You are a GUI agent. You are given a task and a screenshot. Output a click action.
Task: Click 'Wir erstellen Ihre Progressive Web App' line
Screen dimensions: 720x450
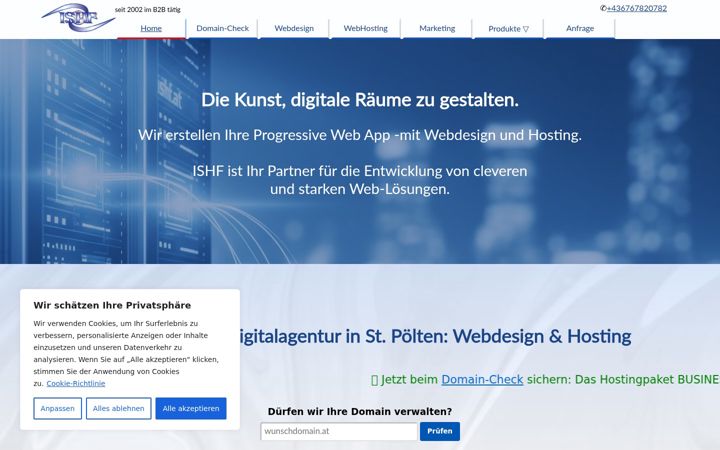coord(360,135)
